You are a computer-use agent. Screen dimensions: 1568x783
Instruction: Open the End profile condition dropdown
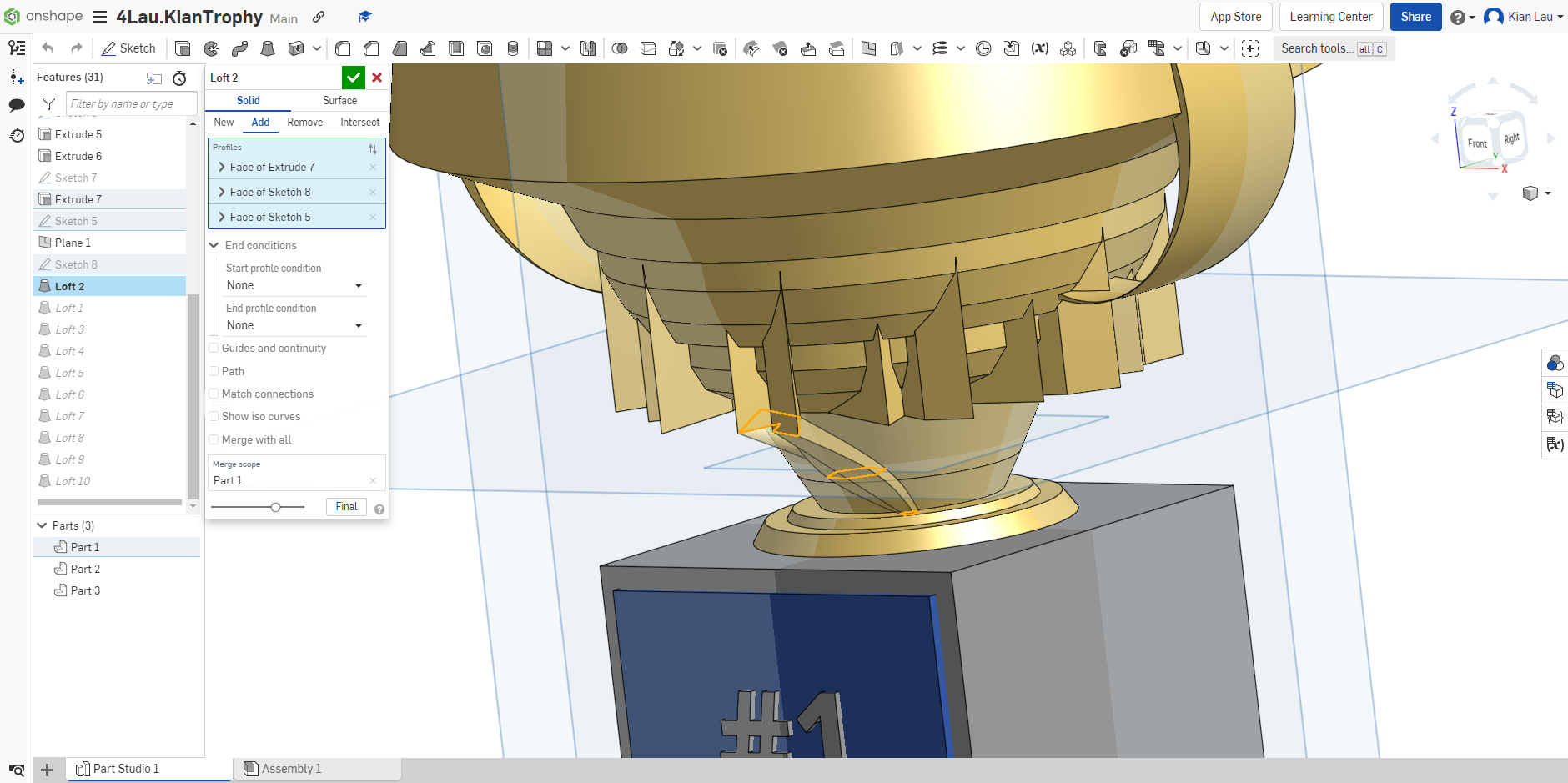295,326
